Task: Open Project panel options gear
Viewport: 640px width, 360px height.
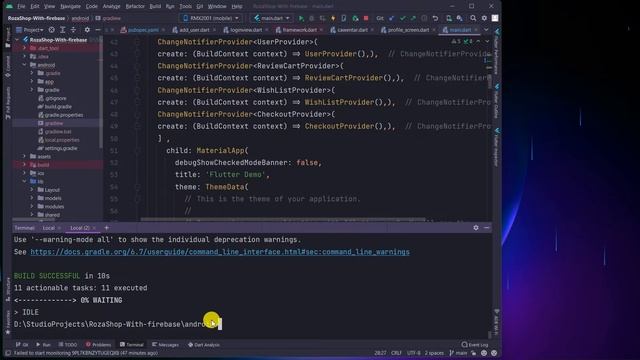Action: [x=87, y=30]
